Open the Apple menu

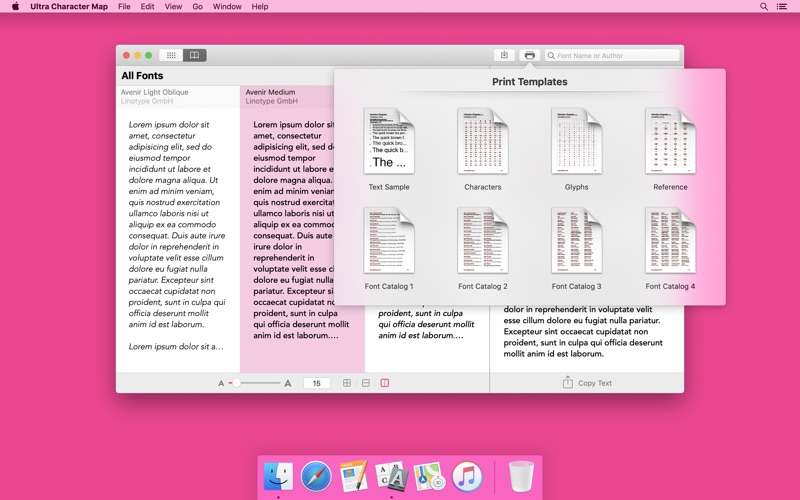point(15,7)
